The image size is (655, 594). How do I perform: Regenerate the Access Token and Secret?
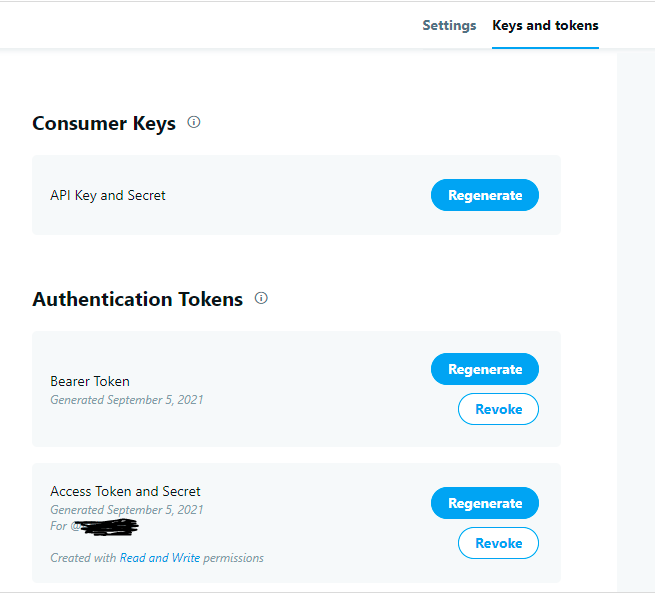coord(485,503)
